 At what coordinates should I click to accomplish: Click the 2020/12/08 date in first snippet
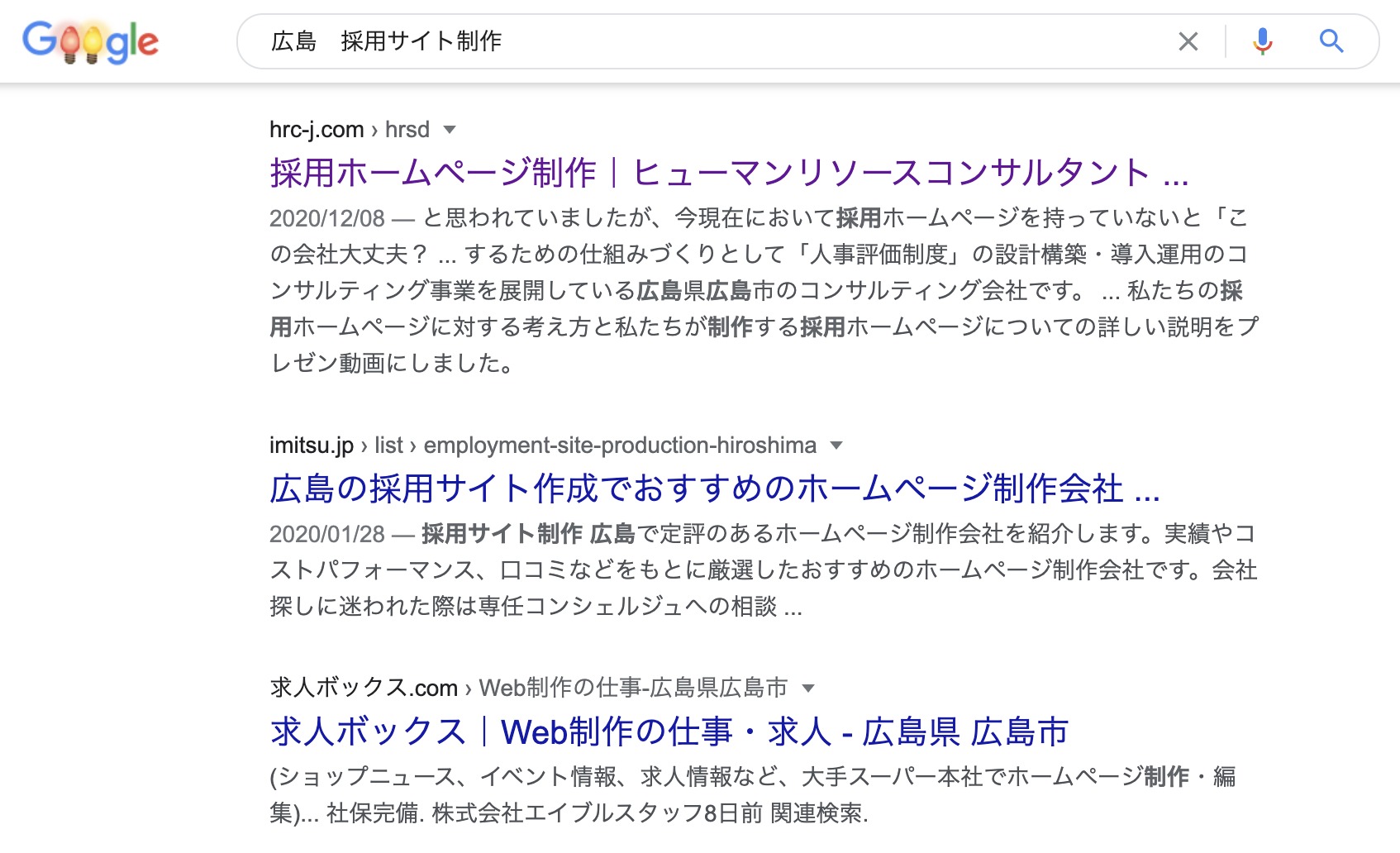pyautogui.click(x=327, y=218)
